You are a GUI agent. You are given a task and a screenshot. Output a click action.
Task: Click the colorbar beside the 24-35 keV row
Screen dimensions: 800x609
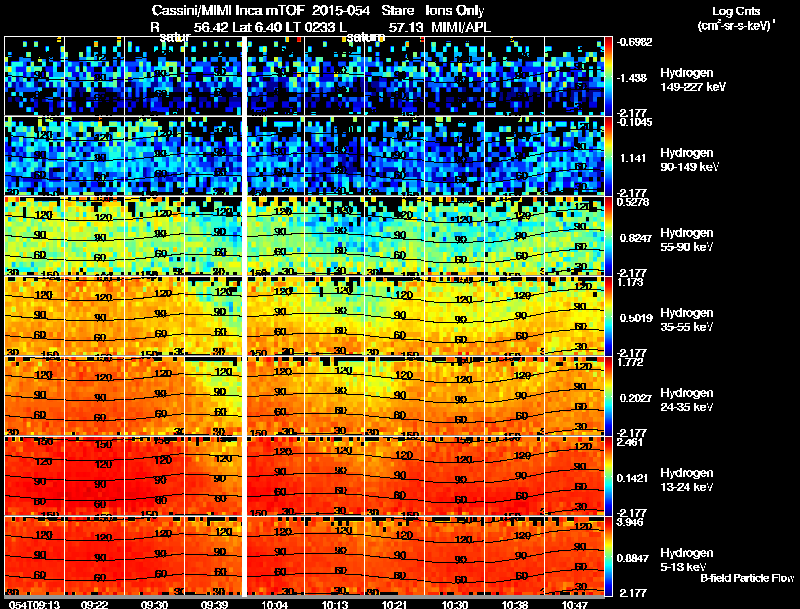pos(608,396)
